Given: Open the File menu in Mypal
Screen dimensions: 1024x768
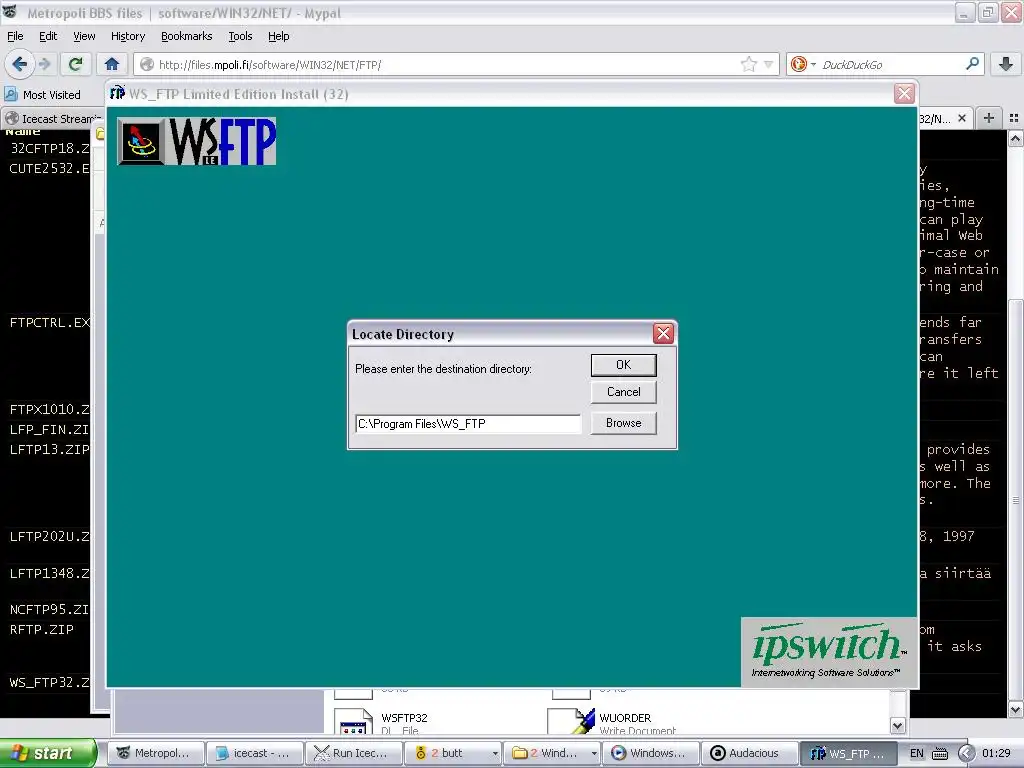Looking at the screenshot, I should 15,36.
